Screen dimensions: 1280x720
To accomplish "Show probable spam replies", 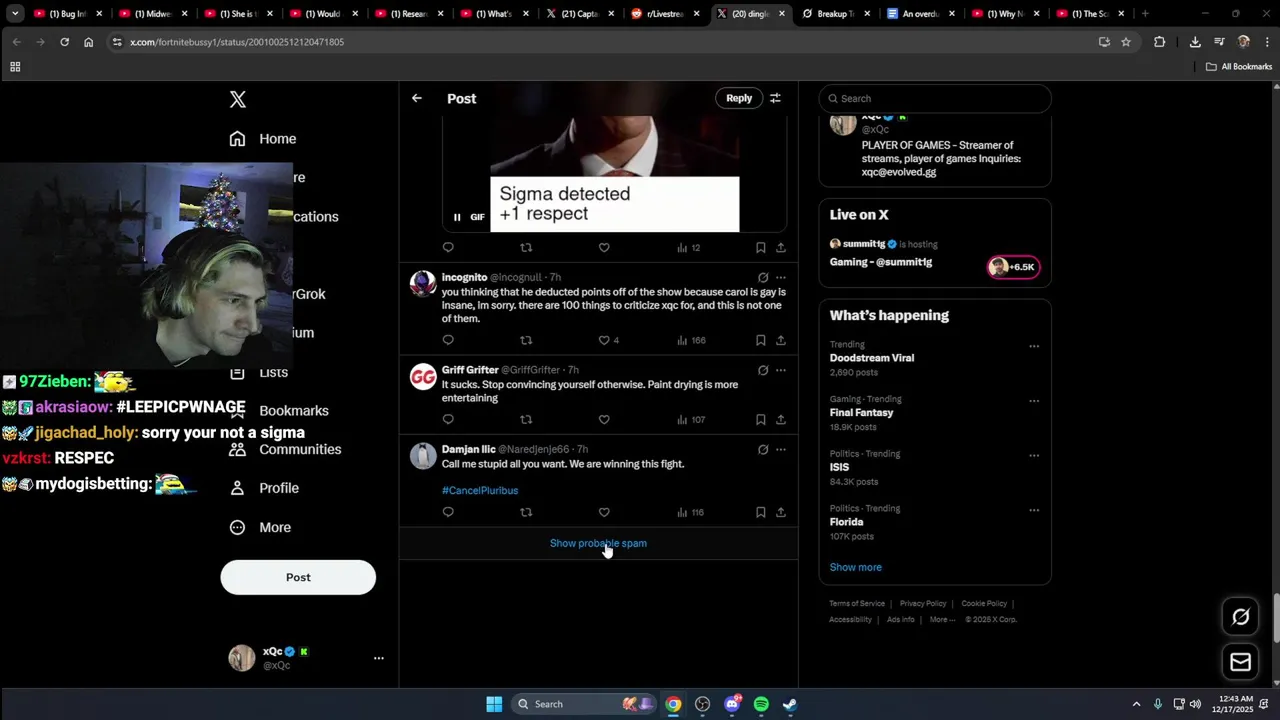I will pyautogui.click(x=598, y=543).
